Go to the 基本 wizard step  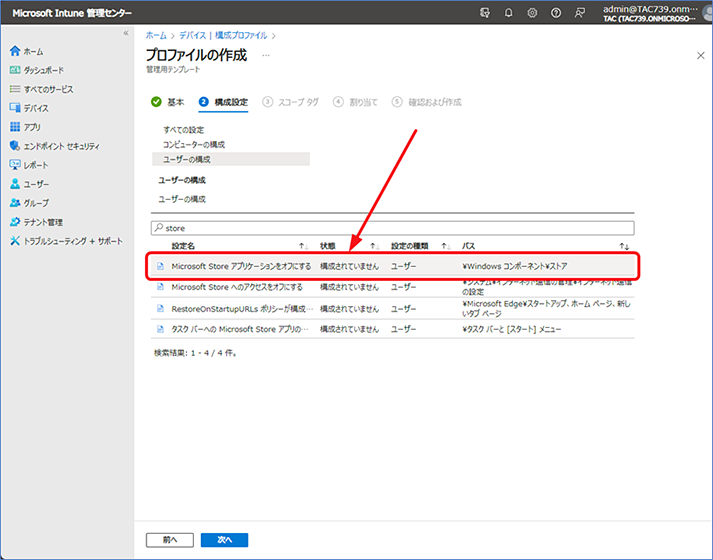coord(167,102)
